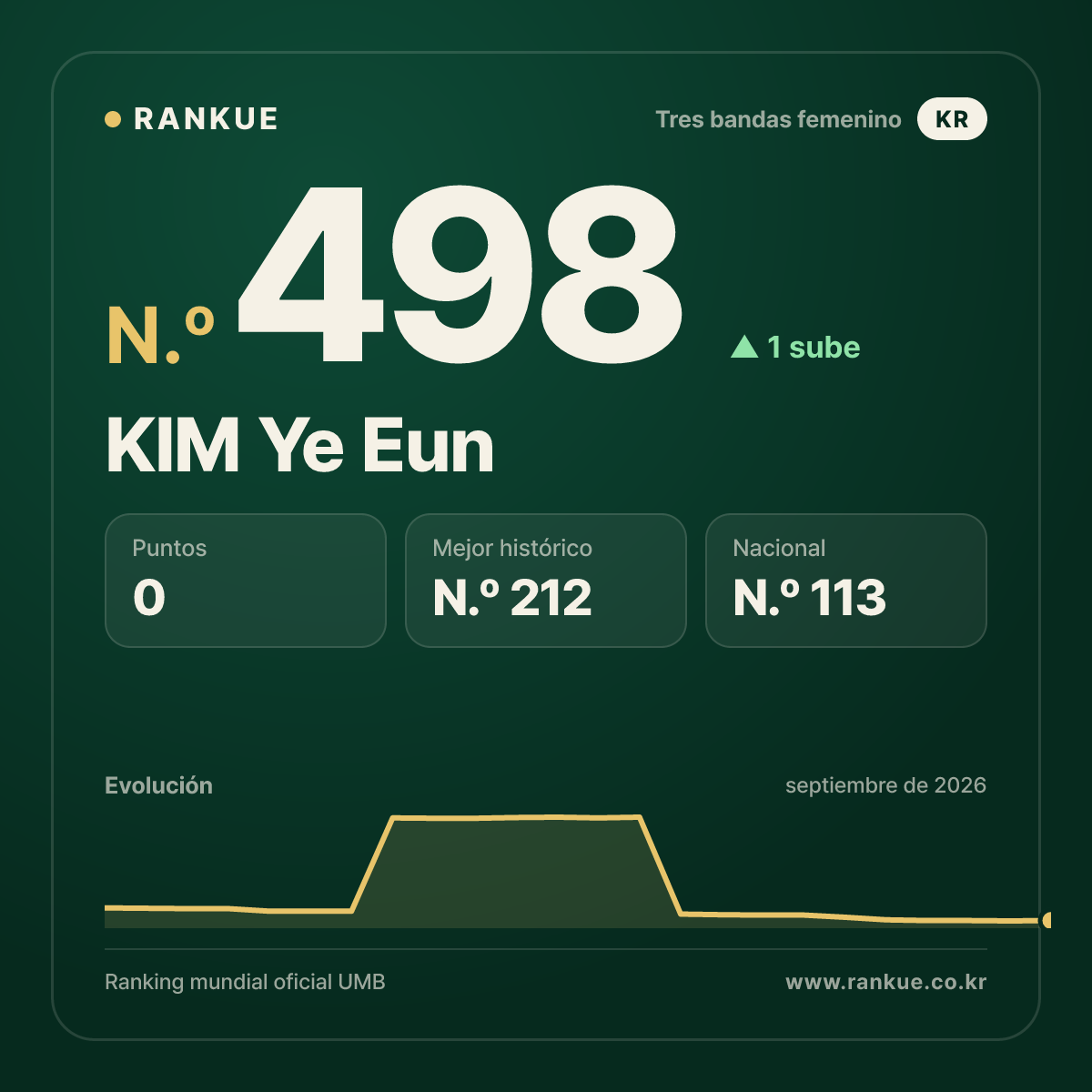Viewport: 1092px width, 1092px height.
Task: Click the yellow endpoint marker on chart
Action: (1046, 920)
